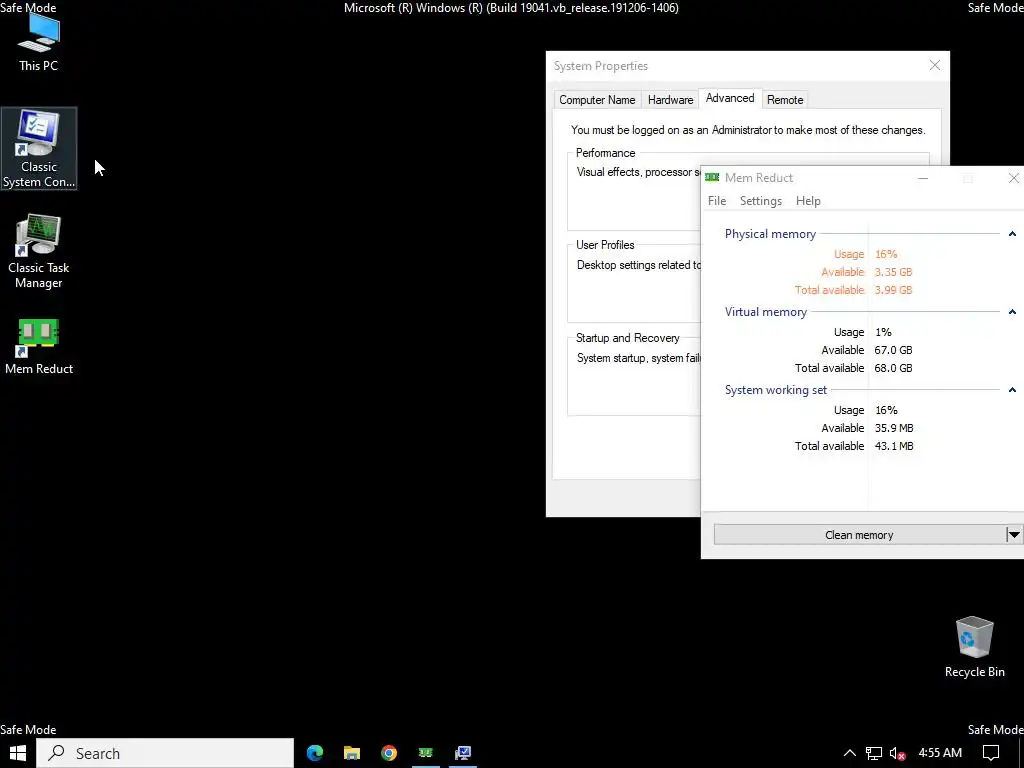Click the 67.0 GB virtual available value
The image size is (1024, 768).
pos(893,350)
